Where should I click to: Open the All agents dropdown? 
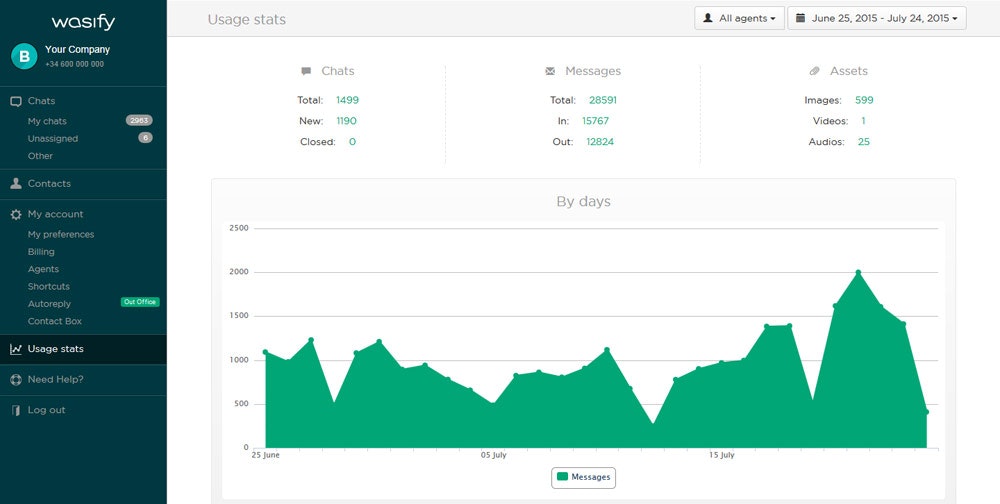[x=739, y=19]
